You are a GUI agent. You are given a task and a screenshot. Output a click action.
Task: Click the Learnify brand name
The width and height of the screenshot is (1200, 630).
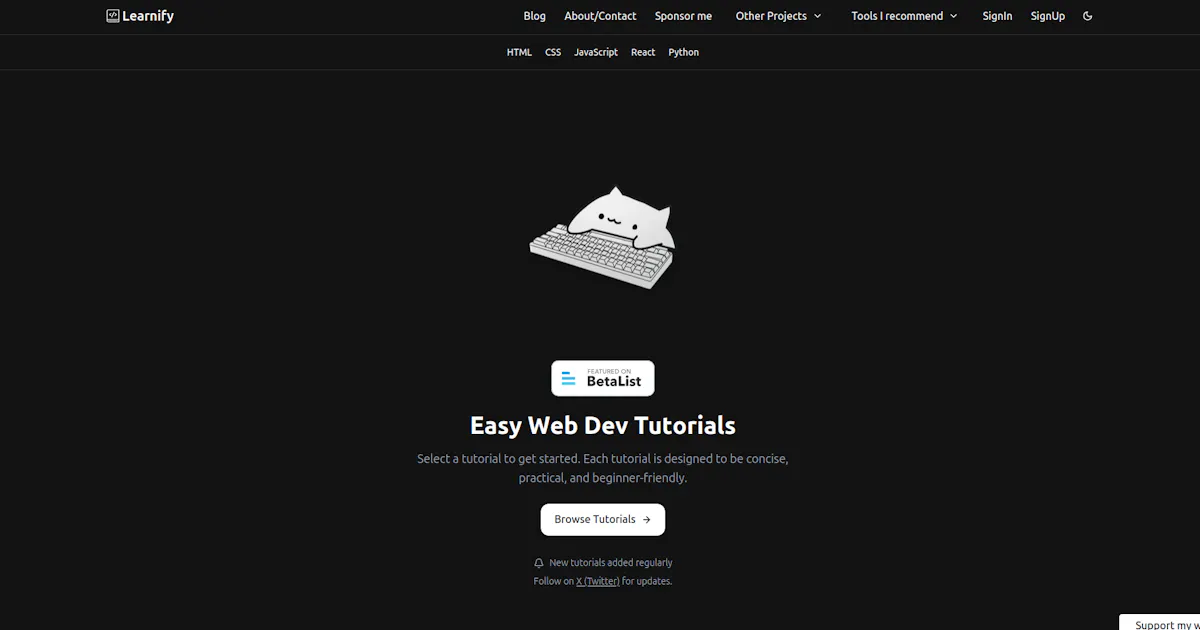coord(148,16)
